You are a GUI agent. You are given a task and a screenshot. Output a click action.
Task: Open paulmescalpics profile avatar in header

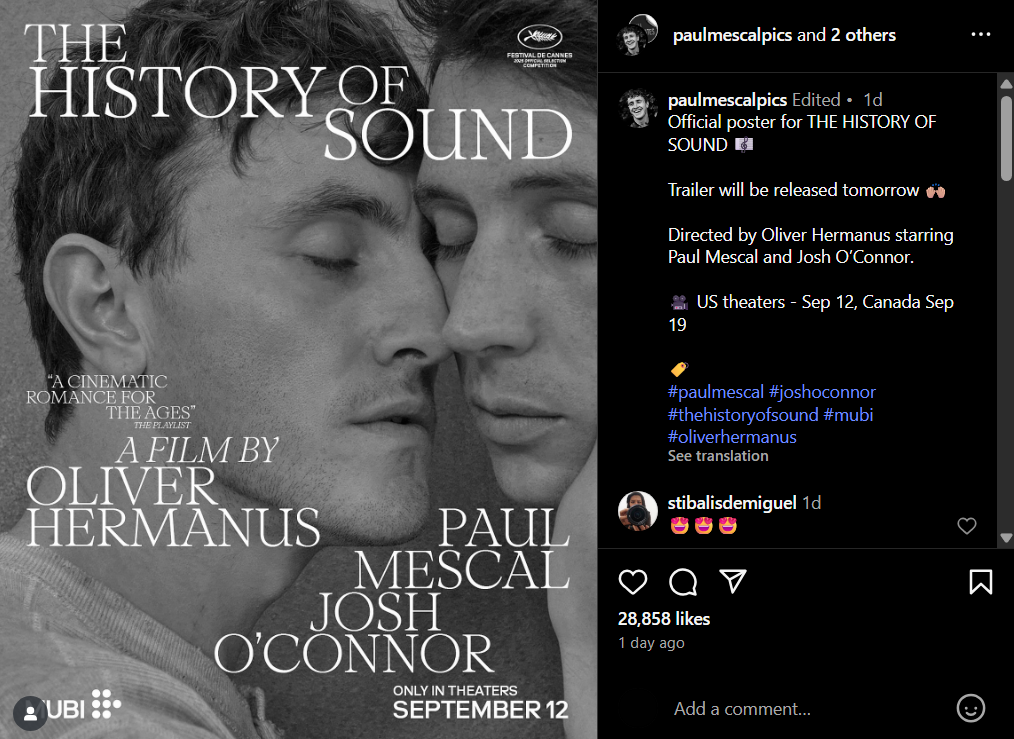pyautogui.click(x=635, y=35)
